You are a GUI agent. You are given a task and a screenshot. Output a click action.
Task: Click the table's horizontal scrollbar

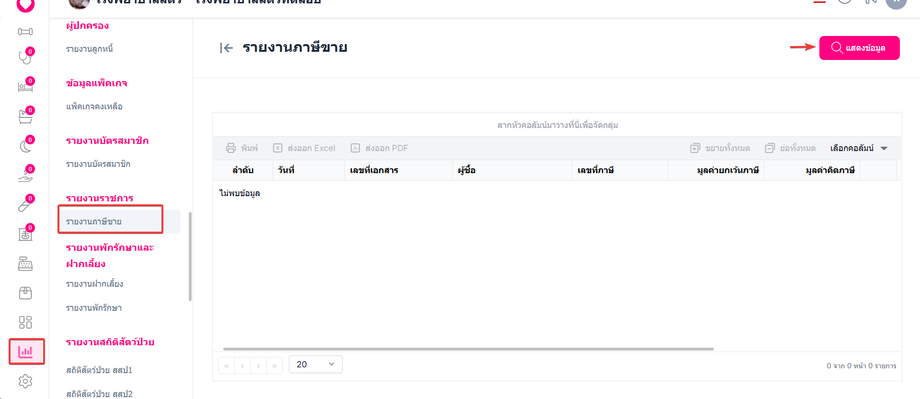click(x=468, y=349)
